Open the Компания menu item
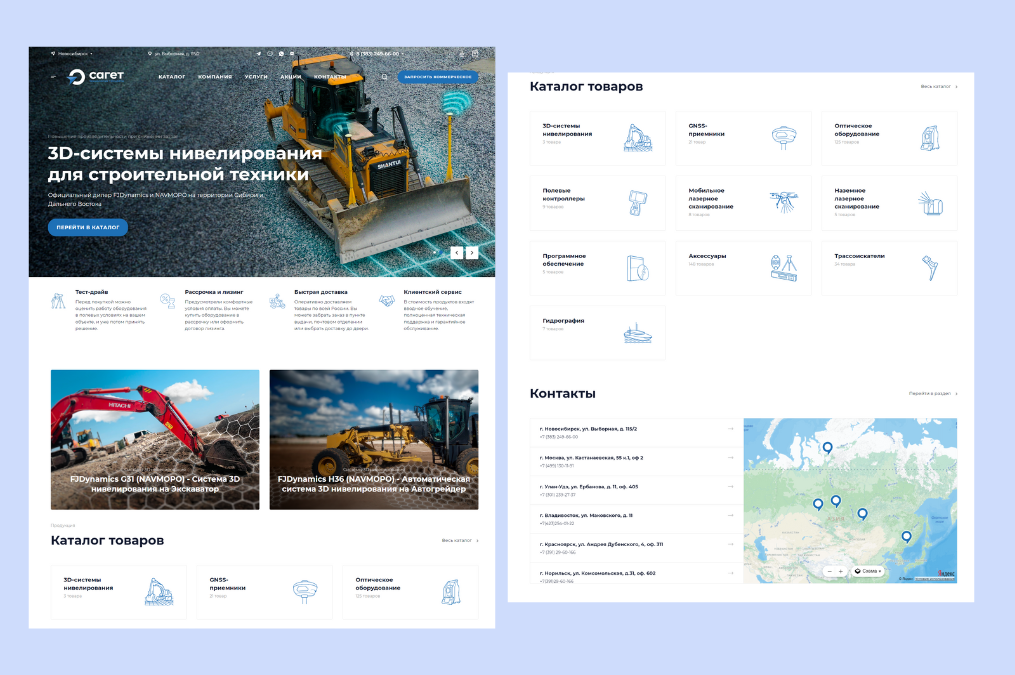The image size is (1015, 675). click(x=215, y=76)
